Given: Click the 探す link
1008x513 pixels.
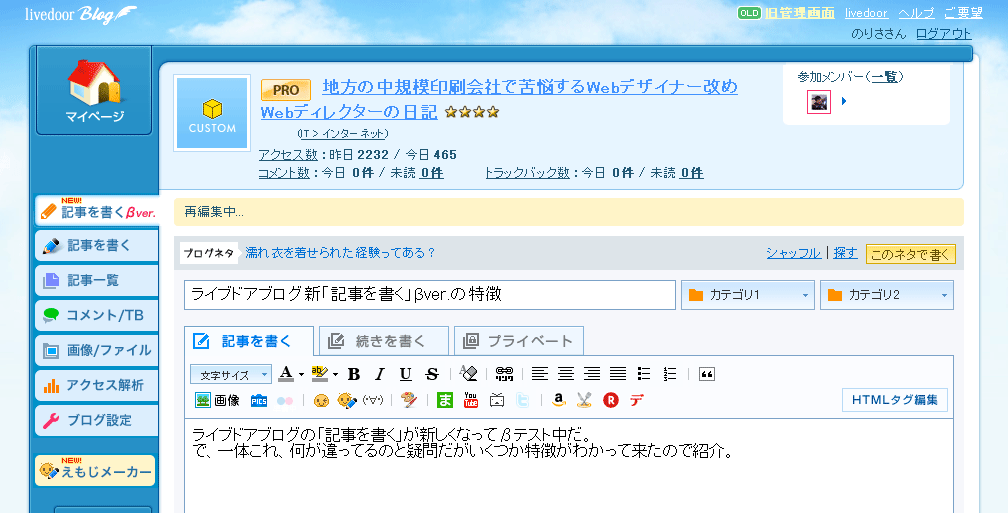Looking at the screenshot, I should (845, 253).
